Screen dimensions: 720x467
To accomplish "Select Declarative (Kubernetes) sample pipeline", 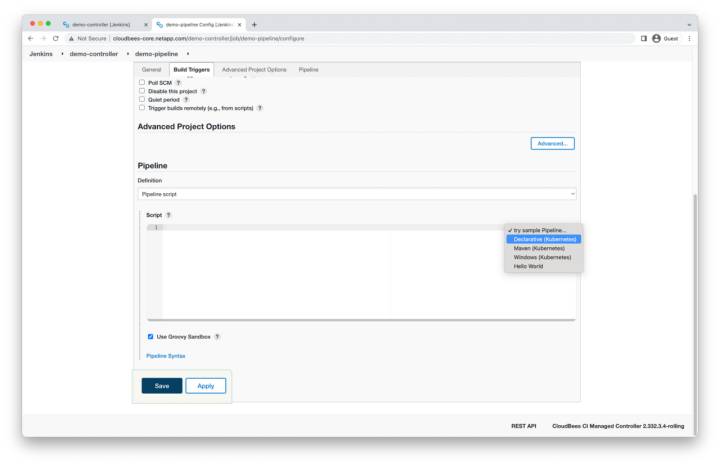I will tap(544, 239).
